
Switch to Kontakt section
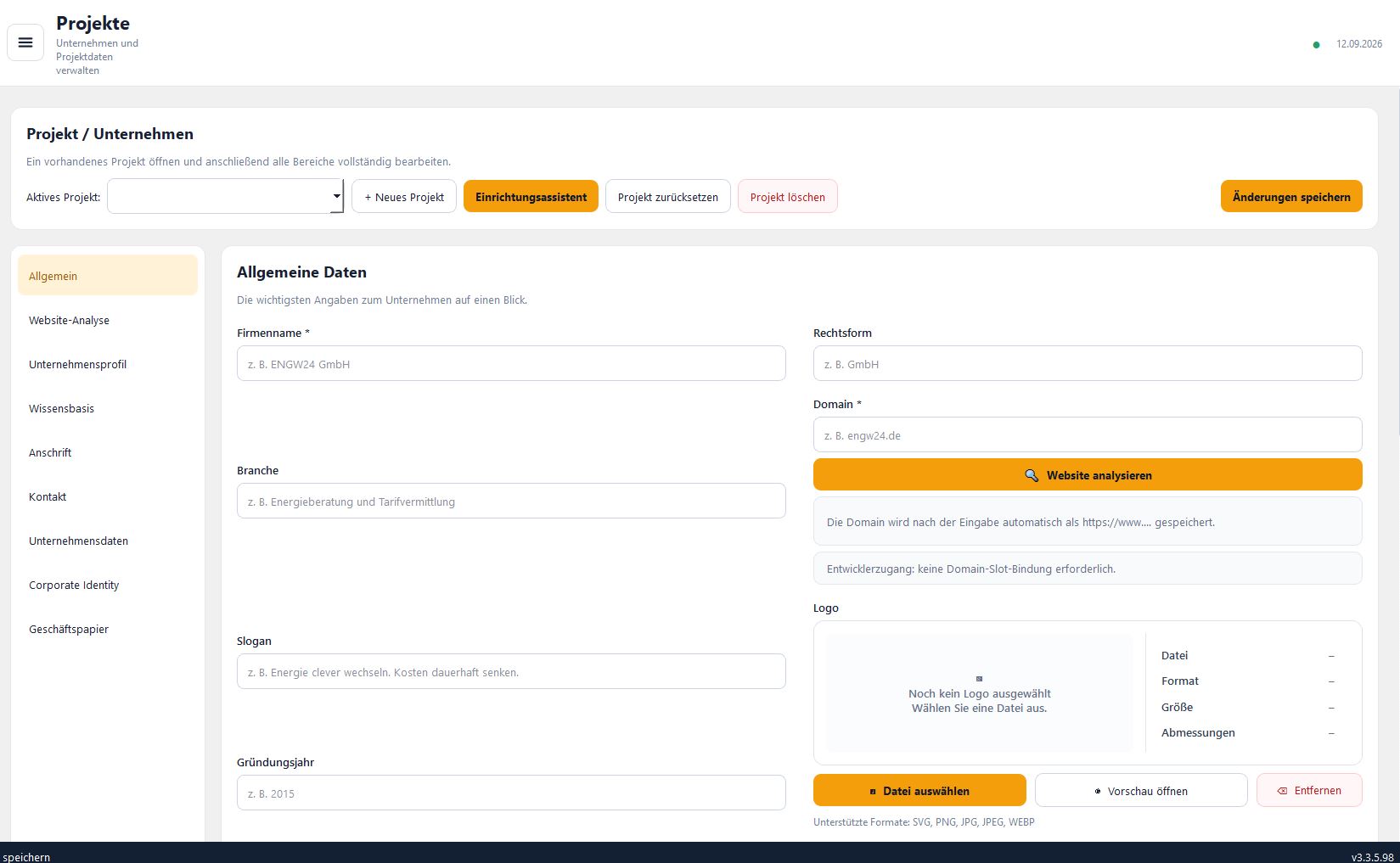(108, 496)
